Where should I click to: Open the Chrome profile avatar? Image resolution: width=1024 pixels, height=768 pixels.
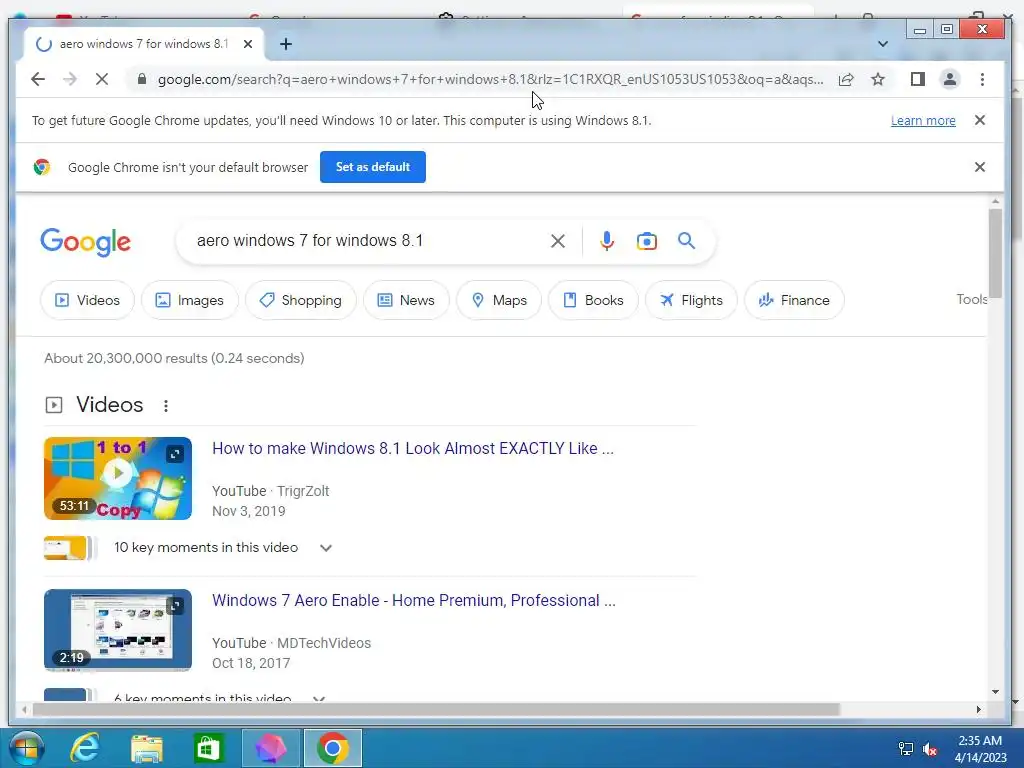coord(950,79)
